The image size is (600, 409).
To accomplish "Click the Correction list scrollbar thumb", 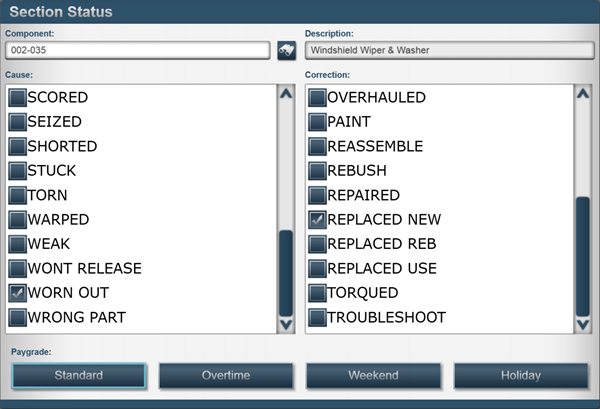I will 583,257.
